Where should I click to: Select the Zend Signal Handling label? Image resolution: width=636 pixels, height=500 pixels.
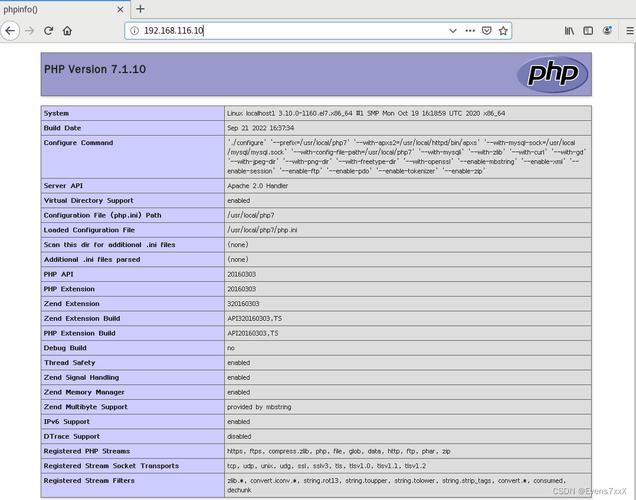click(81, 378)
